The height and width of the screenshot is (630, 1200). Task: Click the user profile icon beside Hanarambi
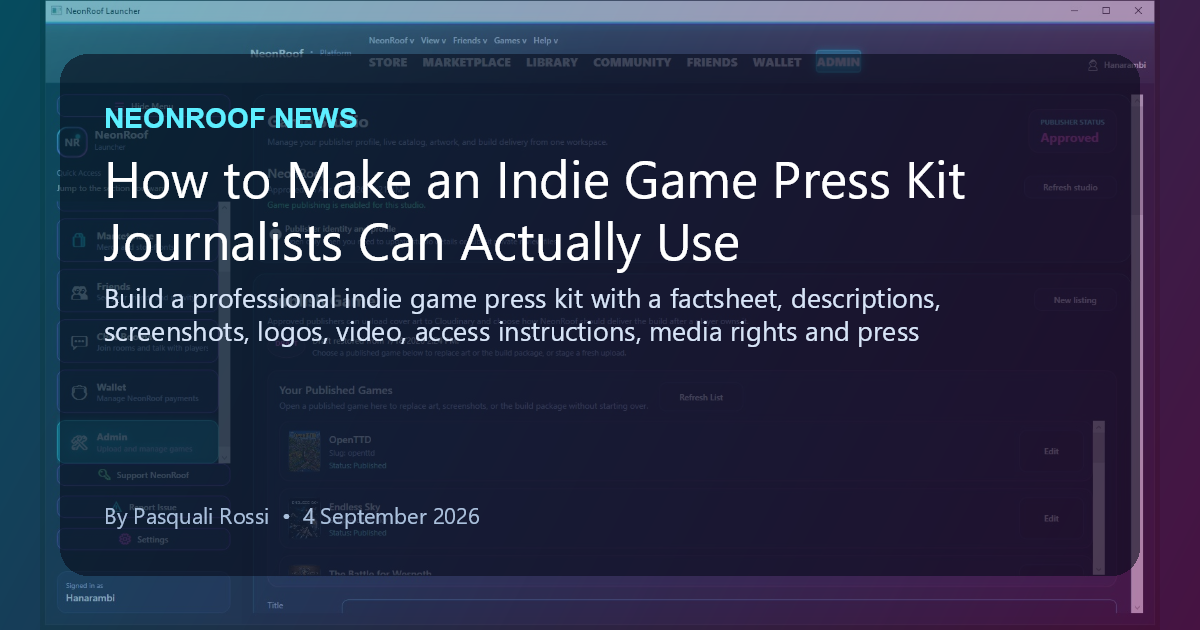point(1093,66)
